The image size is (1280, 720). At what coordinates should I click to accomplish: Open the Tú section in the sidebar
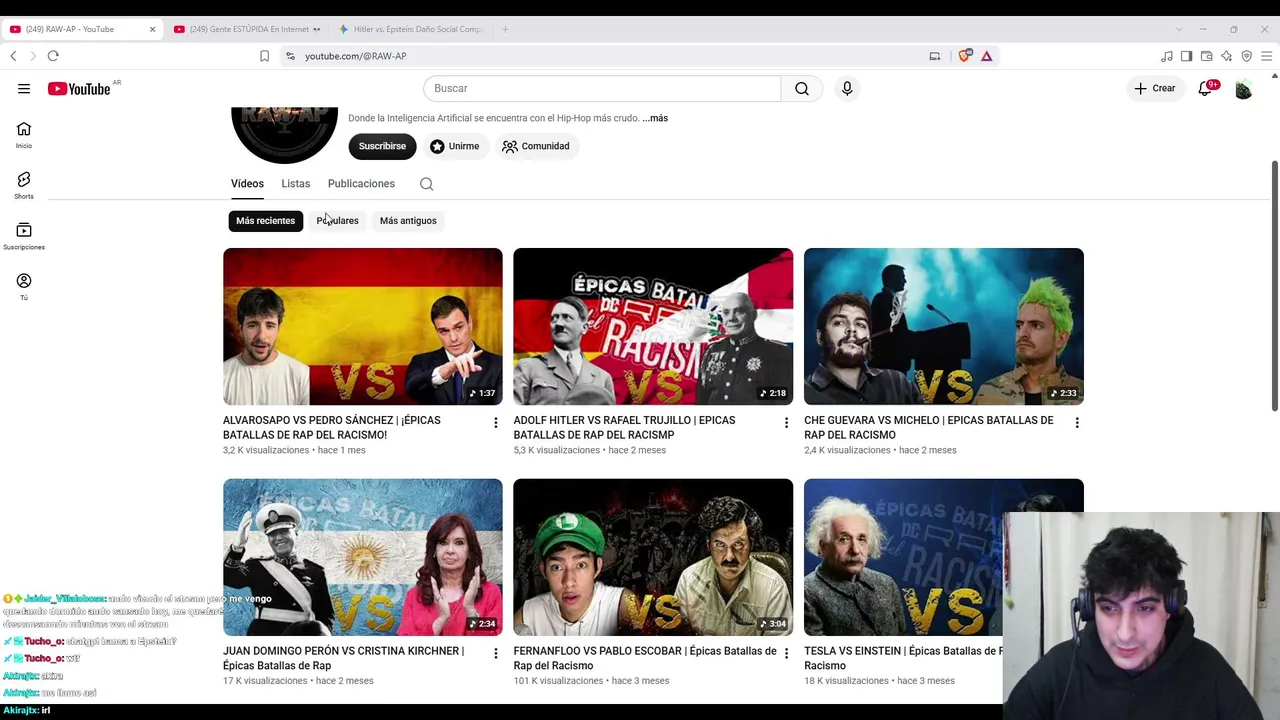(x=24, y=286)
